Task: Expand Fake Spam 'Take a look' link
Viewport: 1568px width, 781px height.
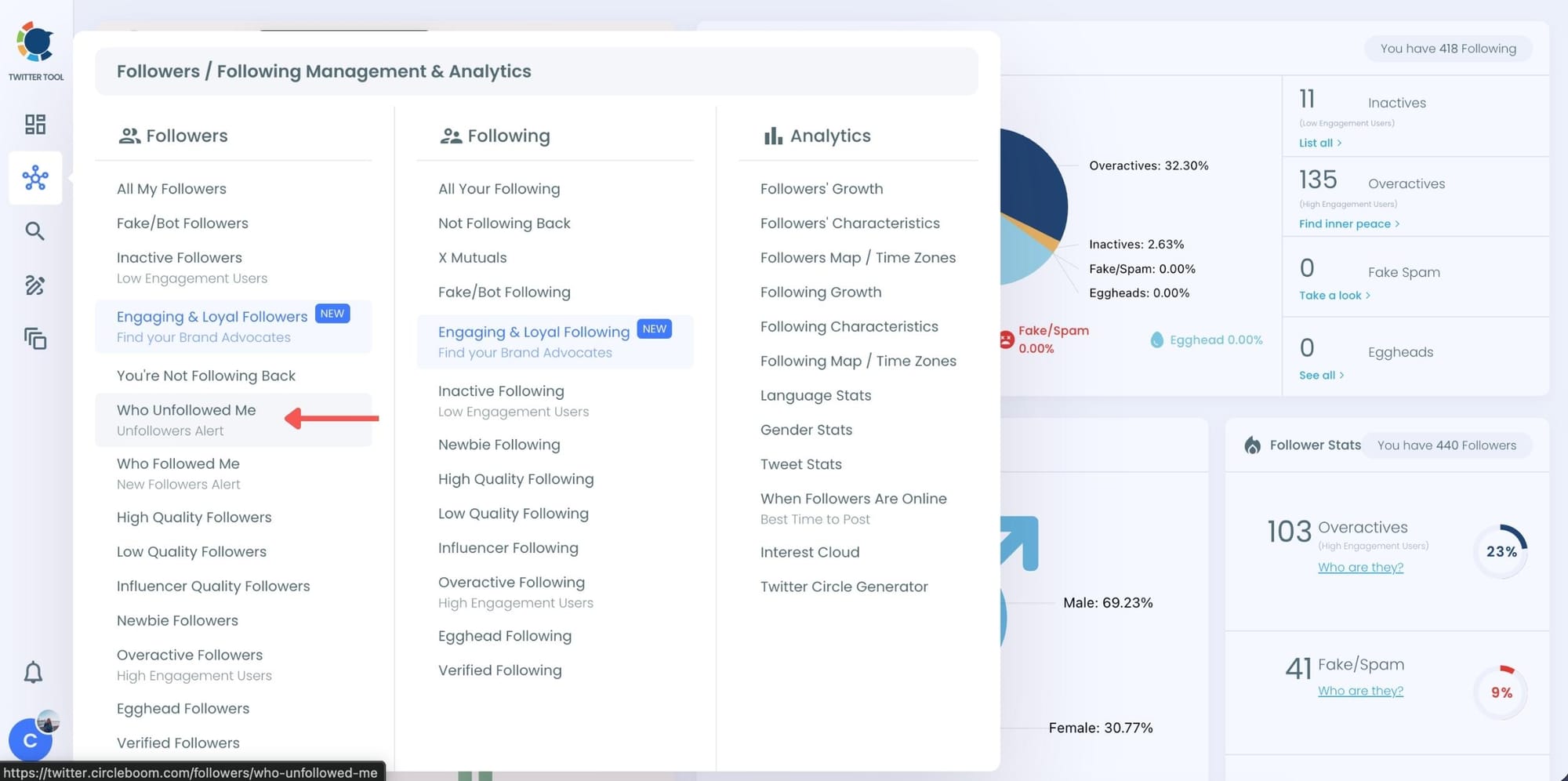Action: click(1334, 296)
